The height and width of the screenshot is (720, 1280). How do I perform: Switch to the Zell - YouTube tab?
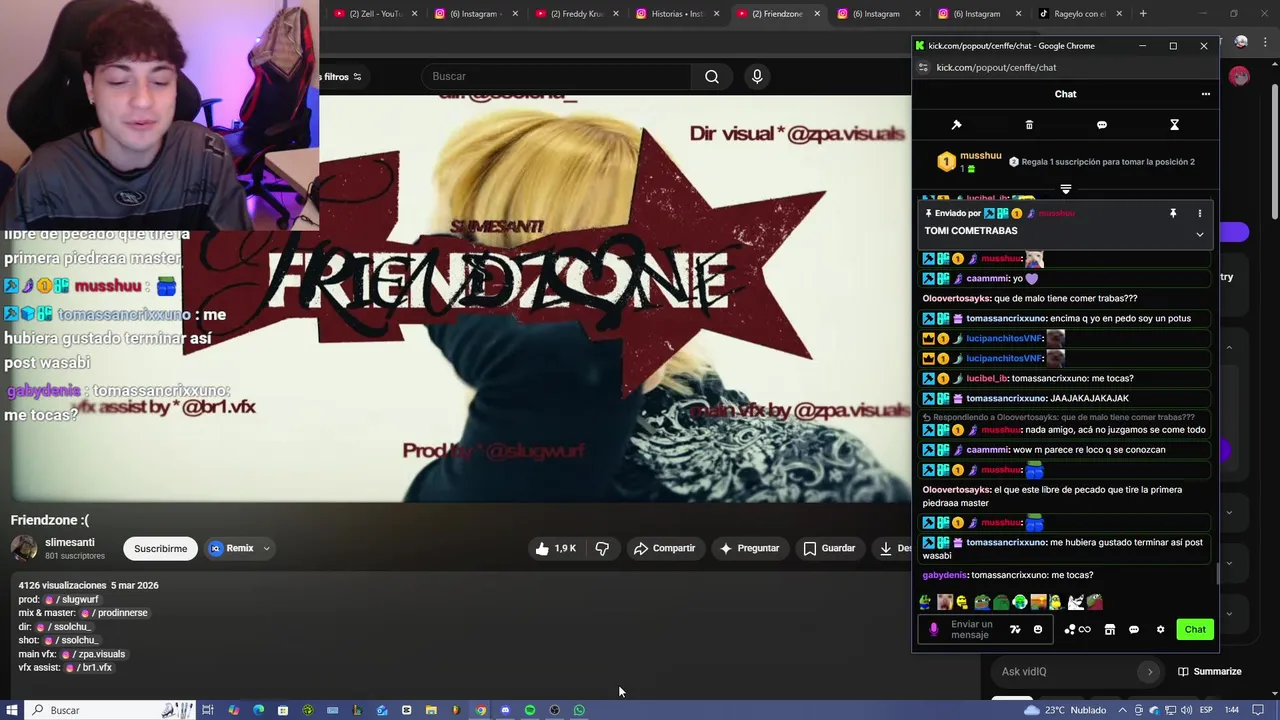point(375,14)
